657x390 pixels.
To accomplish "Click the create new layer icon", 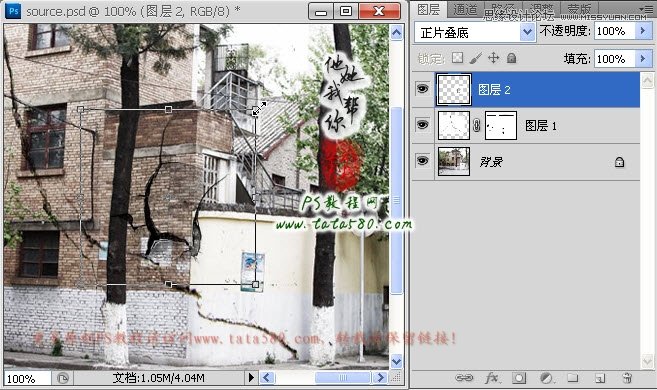I will click(600, 378).
